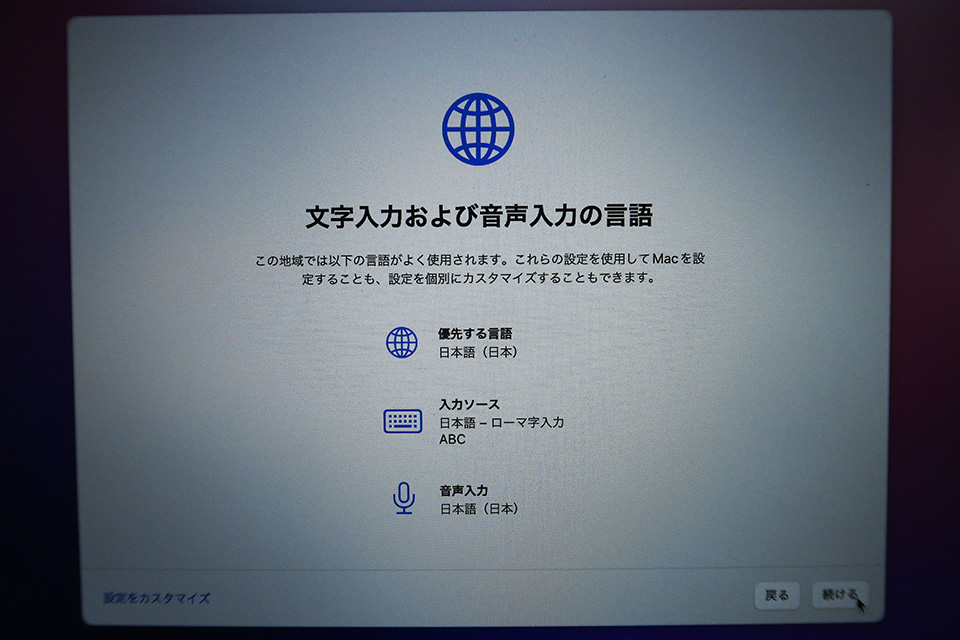Click the description paragraph starting この地域では
Image resolution: width=960 pixels, height=640 pixels.
click(x=479, y=268)
